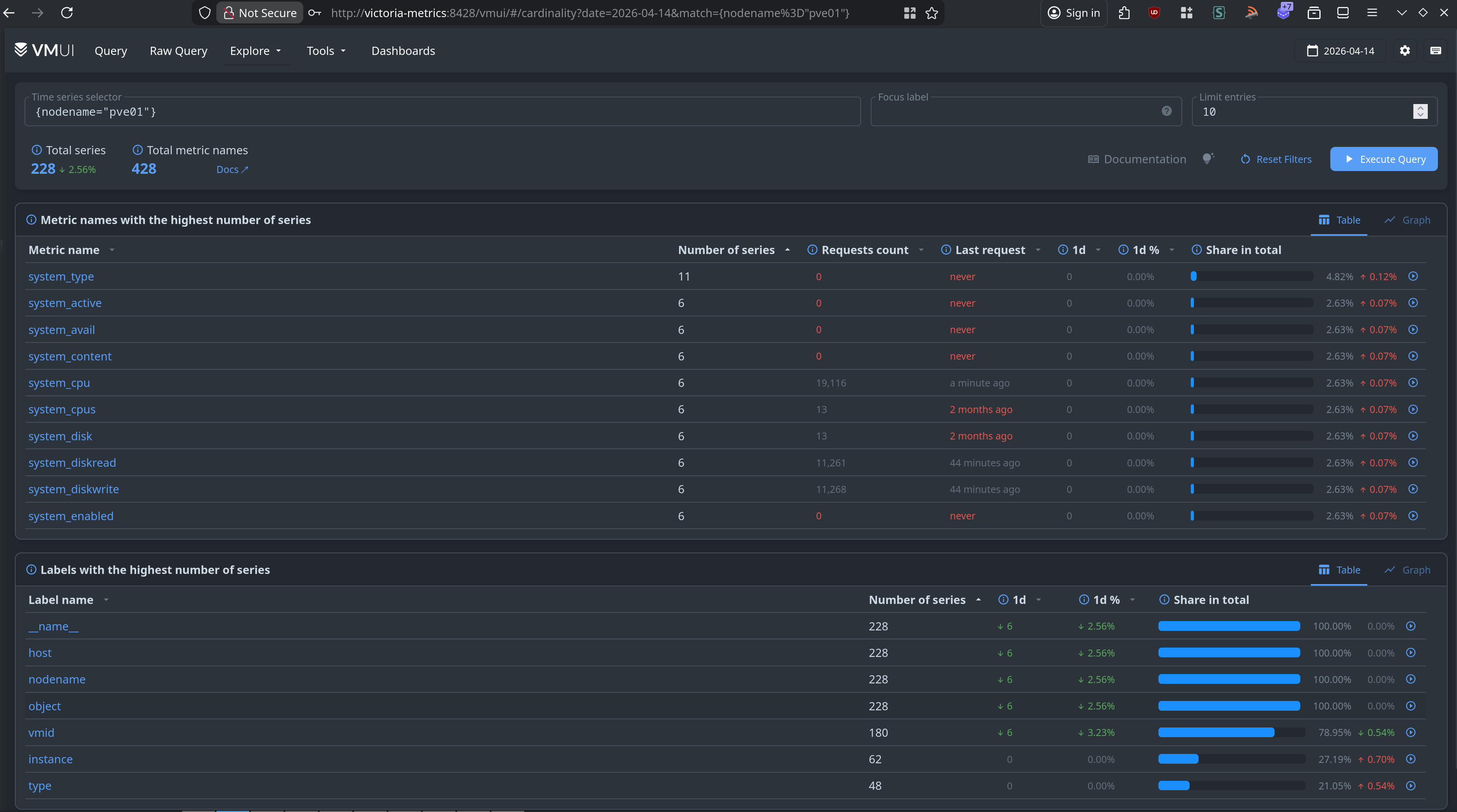Open the system_diskread metric link
The width and height of the screenshot is (1457, 812).
click(72, 462)
